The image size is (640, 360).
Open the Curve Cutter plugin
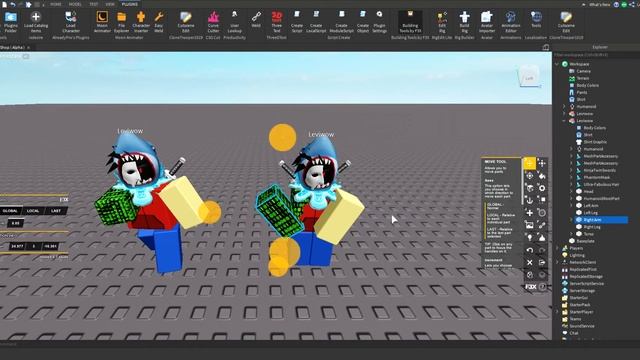[213, 22]
